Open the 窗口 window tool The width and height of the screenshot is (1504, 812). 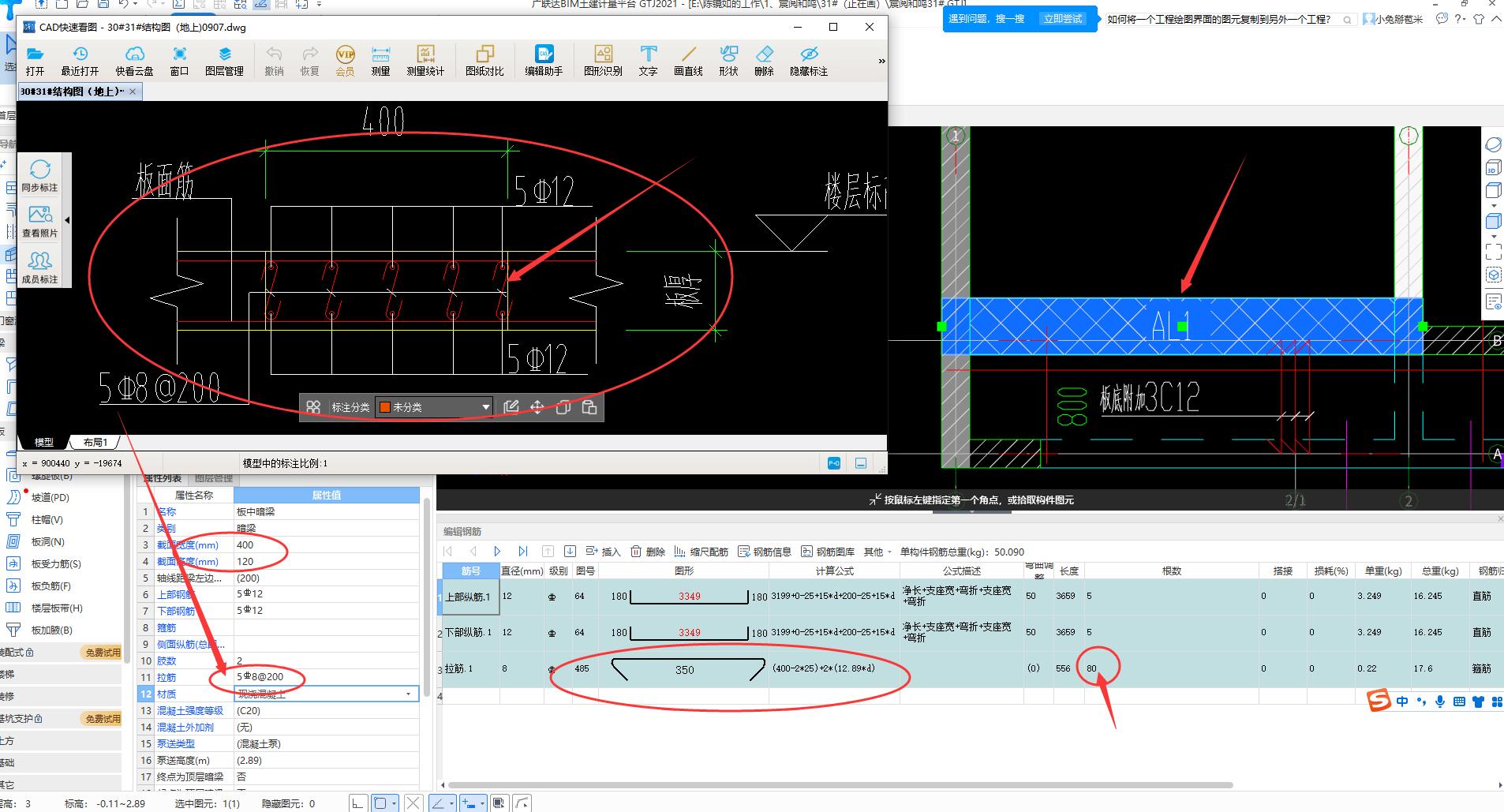(180, 61)
